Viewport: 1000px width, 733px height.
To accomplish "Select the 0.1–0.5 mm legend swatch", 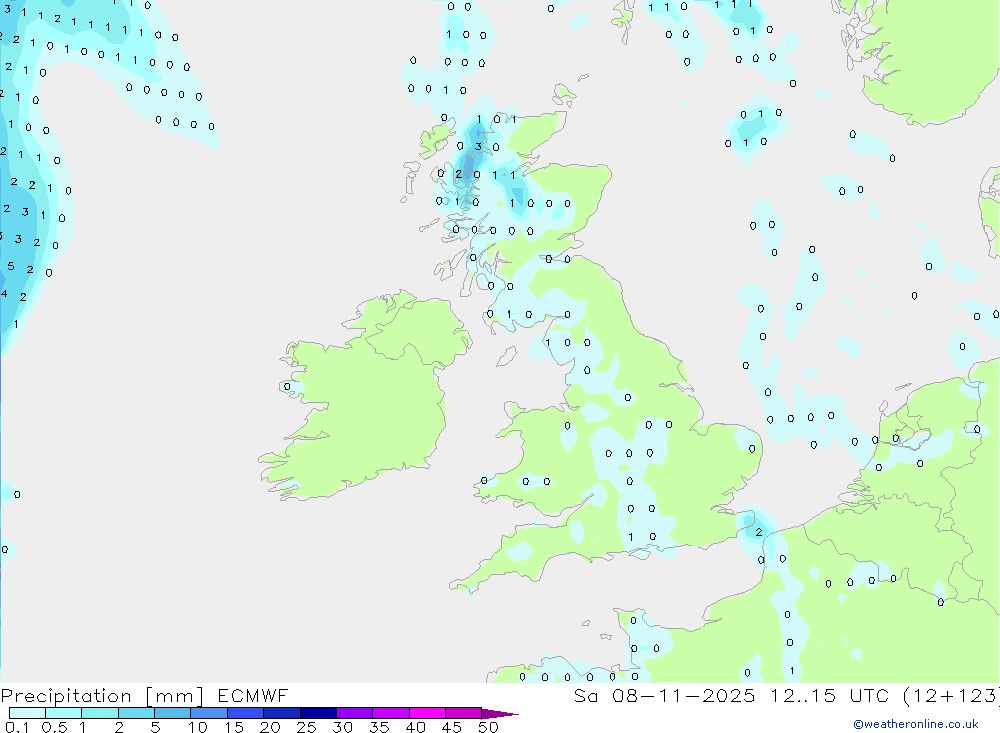I will pos(27,713).
